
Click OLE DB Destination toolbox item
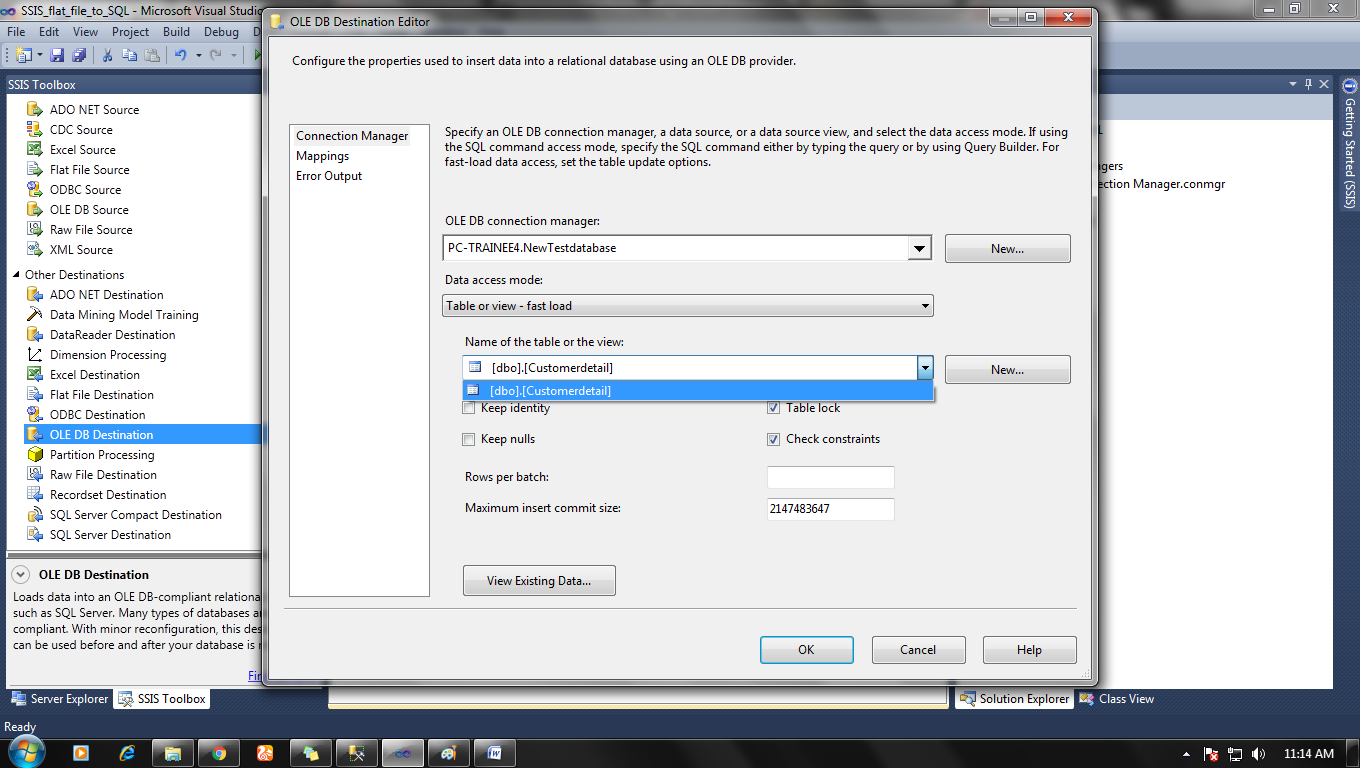pyautogui.click(x=101, y=435)
